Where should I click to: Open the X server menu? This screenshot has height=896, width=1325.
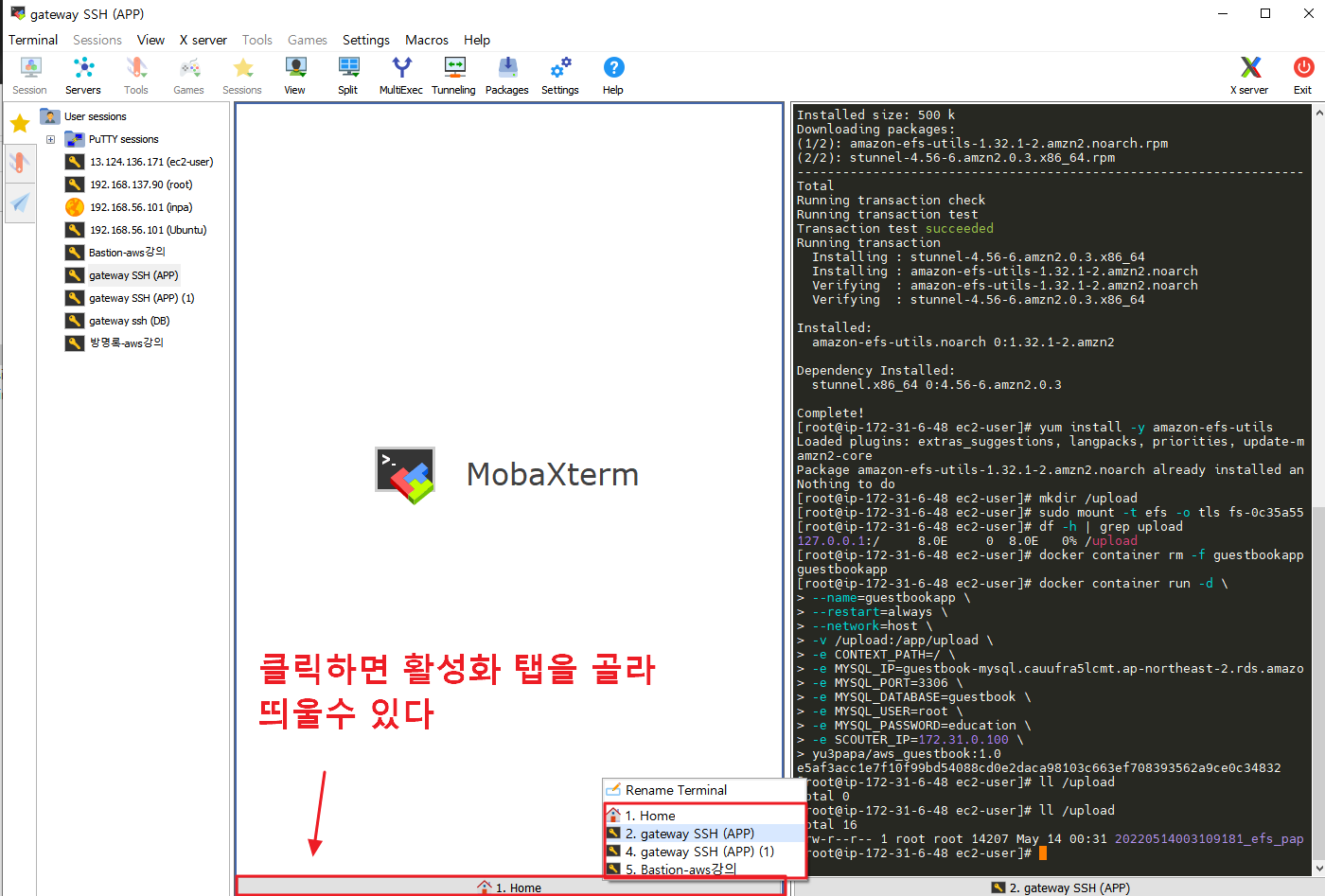(x=203, y=40)
